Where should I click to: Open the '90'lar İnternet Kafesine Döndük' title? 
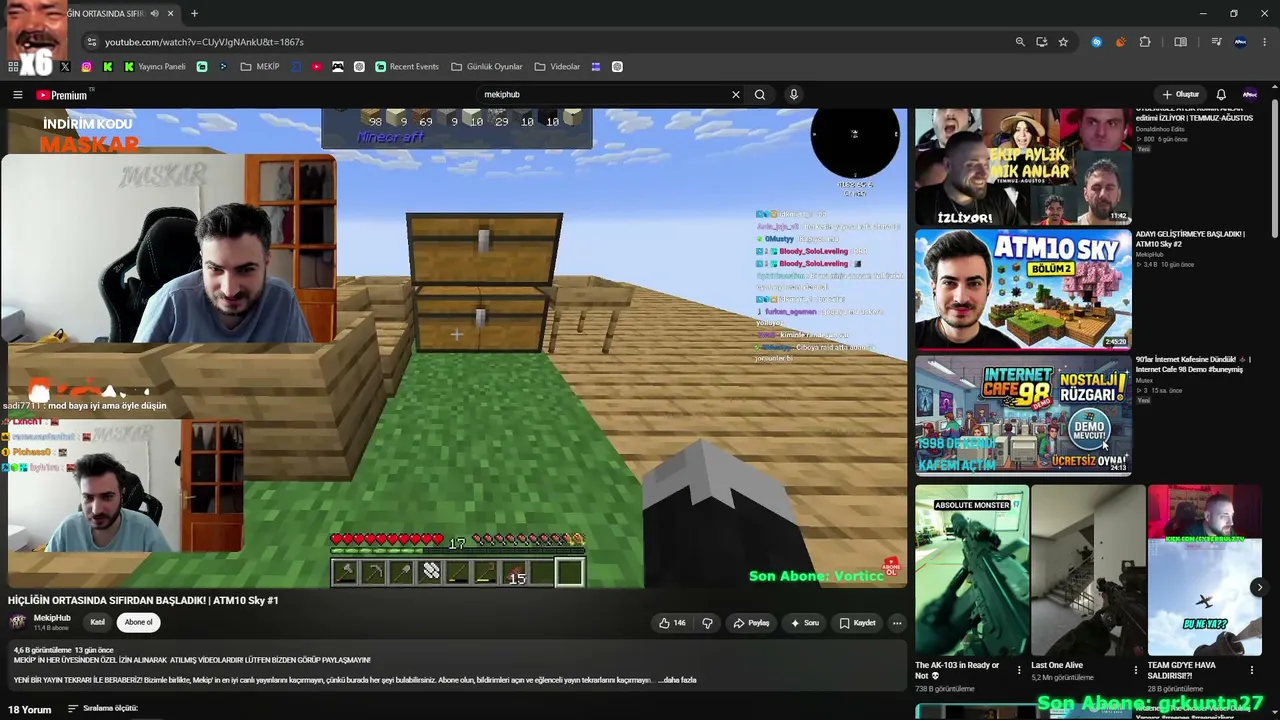pos(1193,364)
